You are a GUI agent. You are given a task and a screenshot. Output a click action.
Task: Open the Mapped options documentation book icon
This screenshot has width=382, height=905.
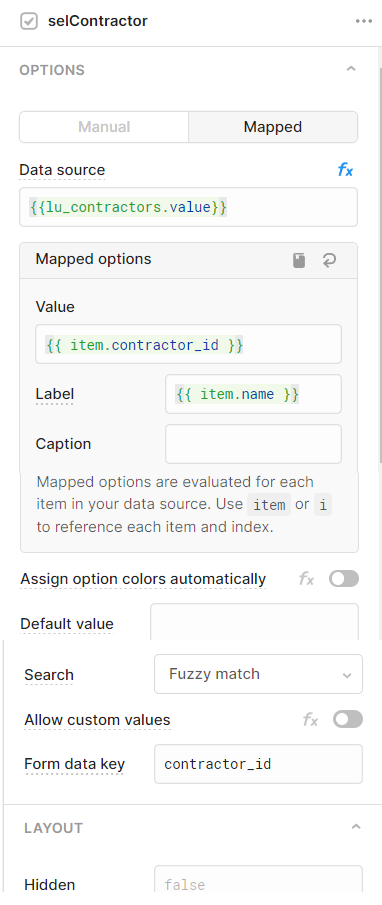pyautogui.click(x=298, y=260)
